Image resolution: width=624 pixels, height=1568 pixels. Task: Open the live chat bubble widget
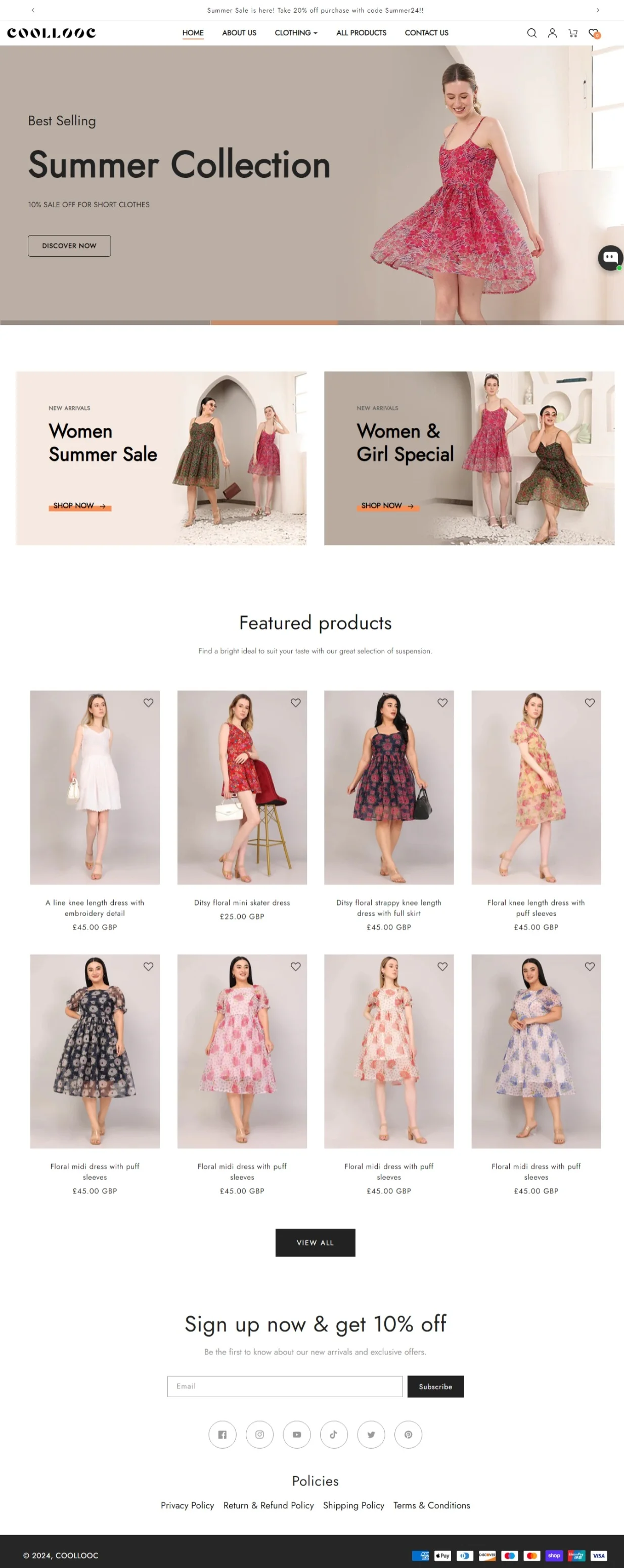pos(610,258)
